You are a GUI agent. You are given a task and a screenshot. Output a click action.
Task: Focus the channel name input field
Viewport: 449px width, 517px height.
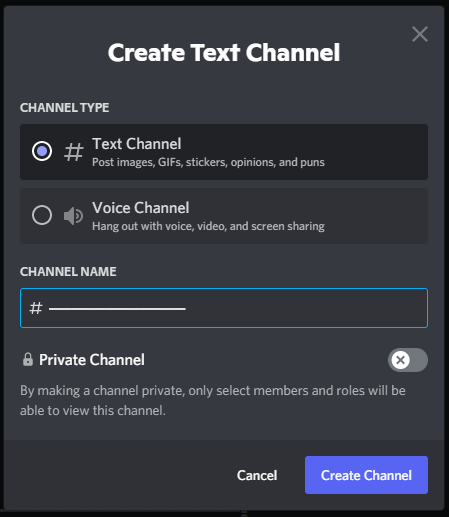coord(224,308)
